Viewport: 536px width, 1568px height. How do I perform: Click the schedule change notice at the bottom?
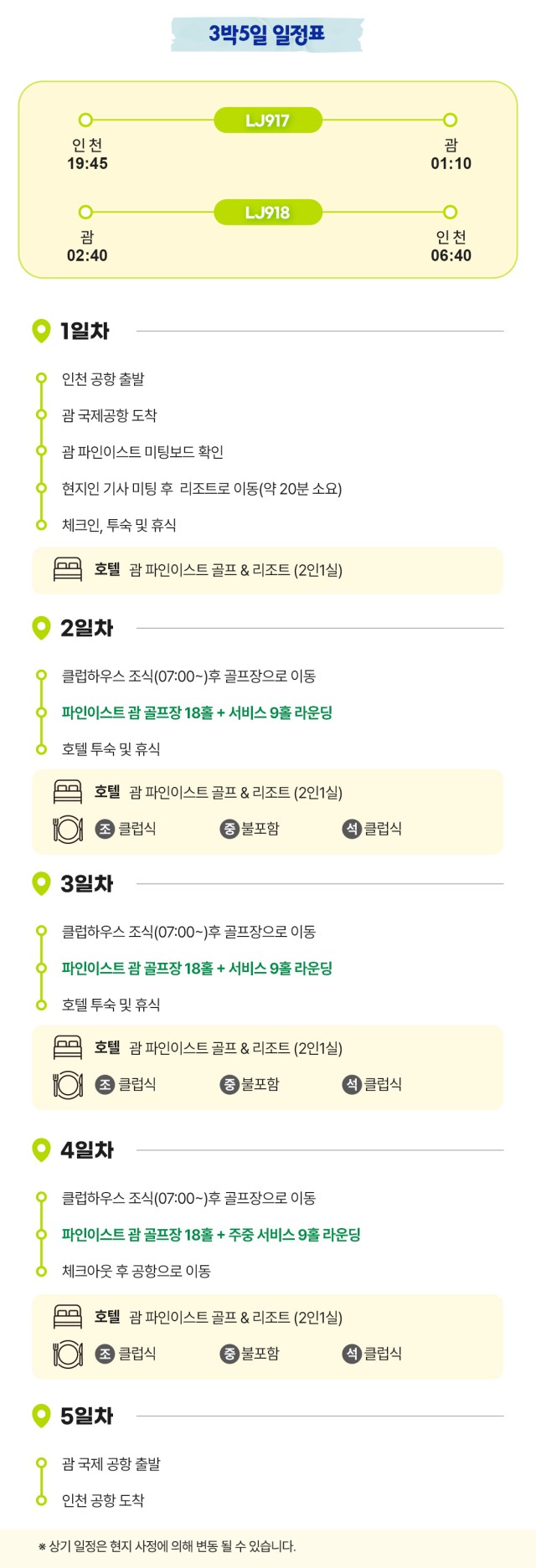[x=167, y=1546]
